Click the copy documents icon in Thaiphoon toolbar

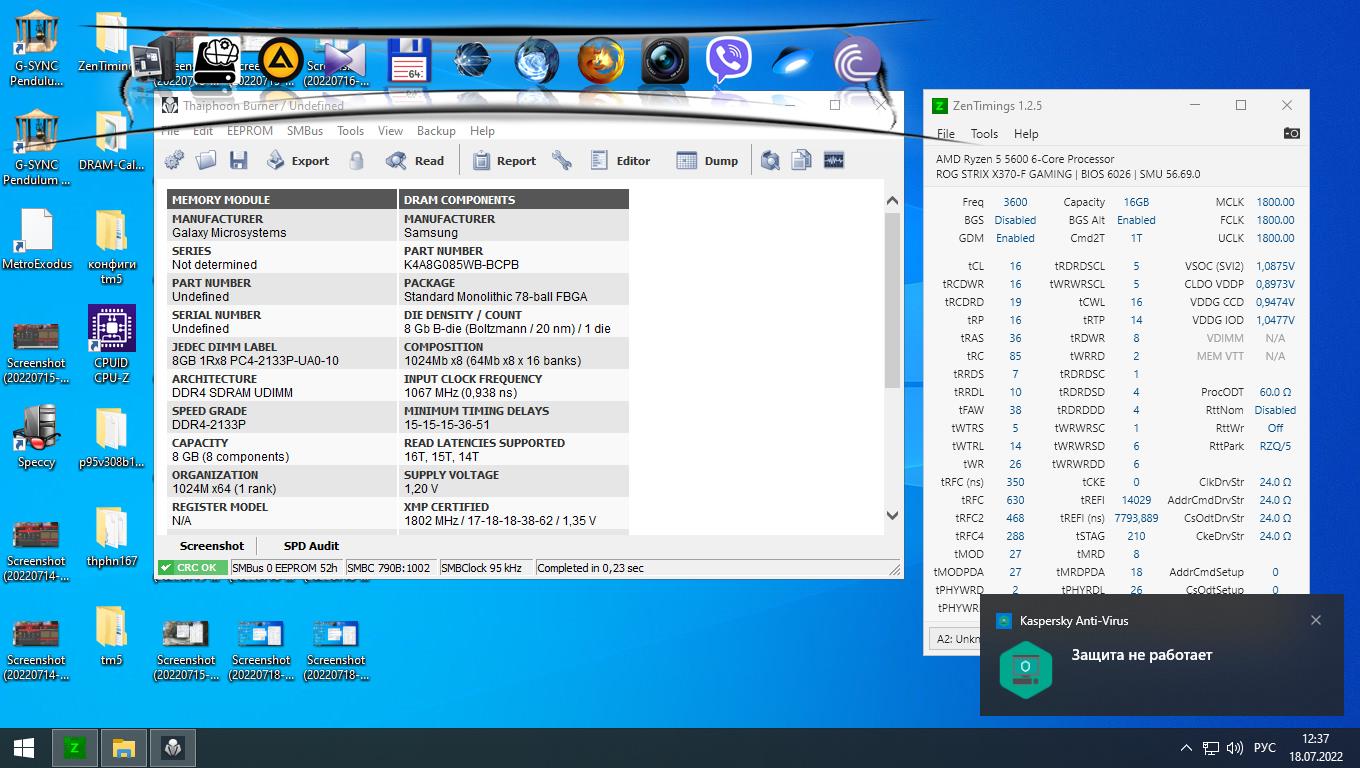(801, 160)
